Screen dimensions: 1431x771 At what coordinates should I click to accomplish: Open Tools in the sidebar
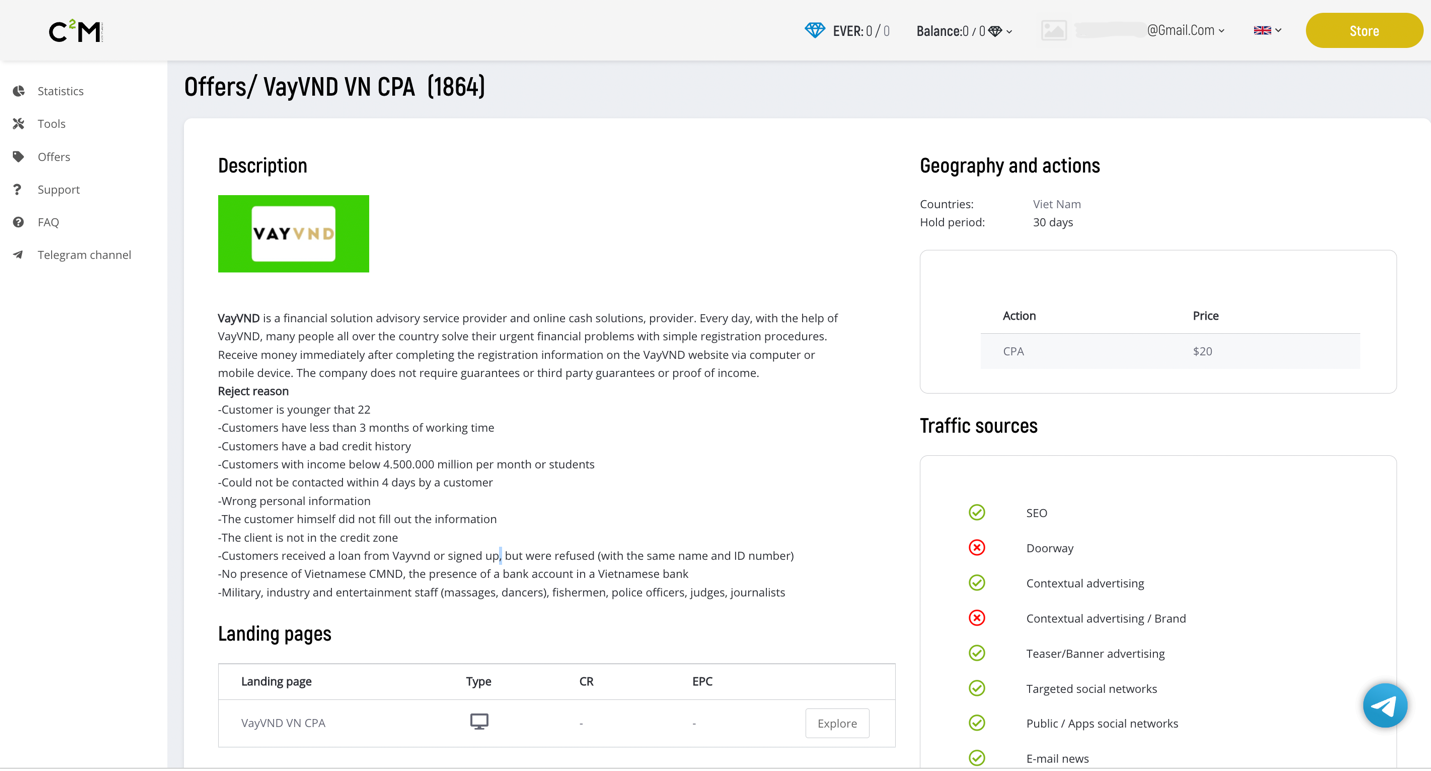click(x=51, y=124)
